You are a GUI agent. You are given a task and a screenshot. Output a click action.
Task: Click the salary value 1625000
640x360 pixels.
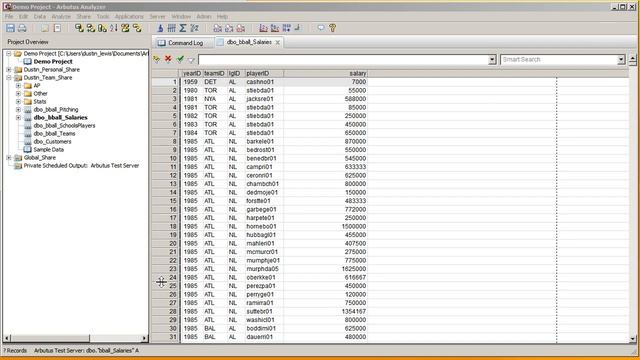[353, 269]
